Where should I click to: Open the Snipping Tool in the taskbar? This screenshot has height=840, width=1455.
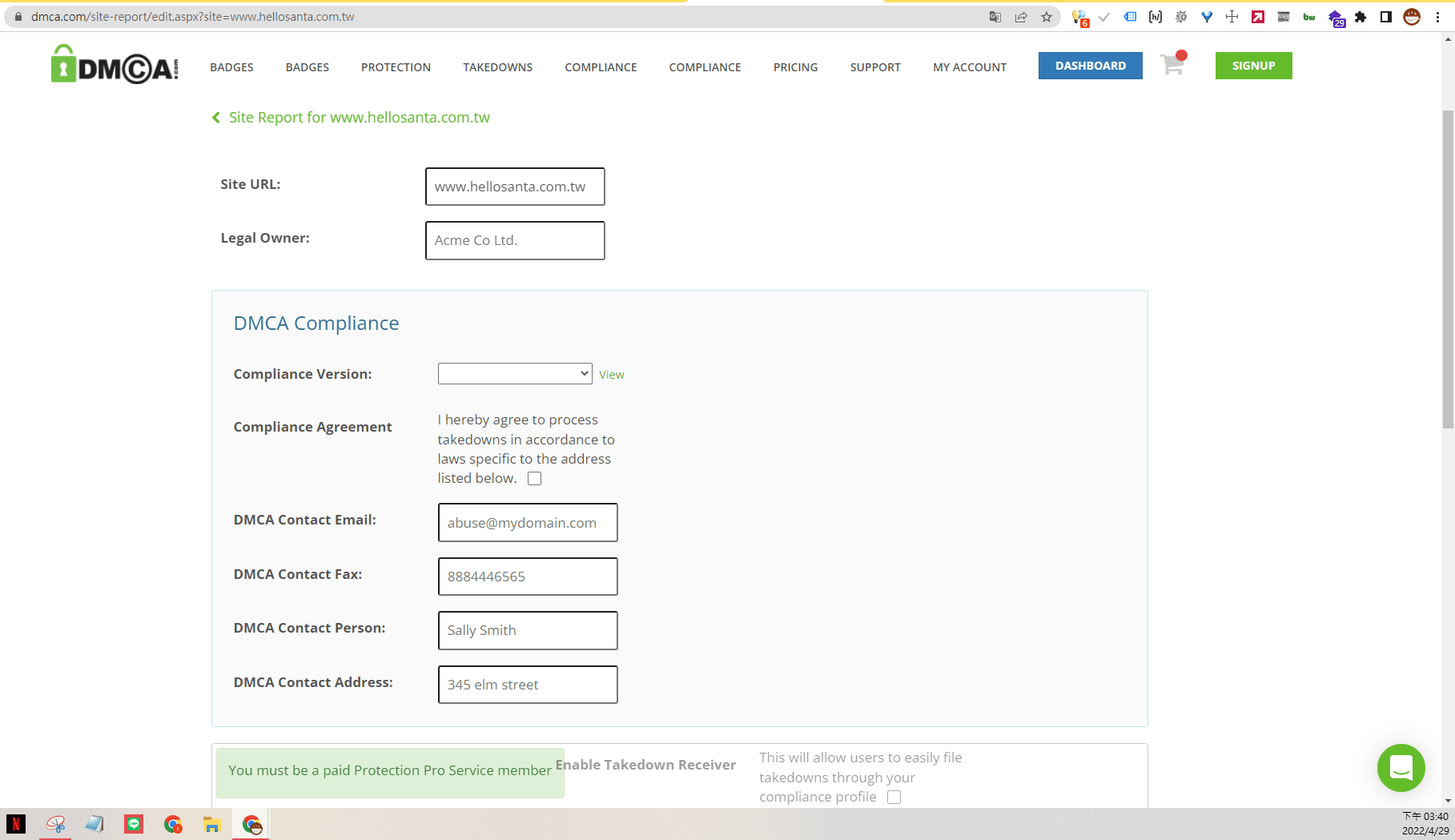(55, 824)
